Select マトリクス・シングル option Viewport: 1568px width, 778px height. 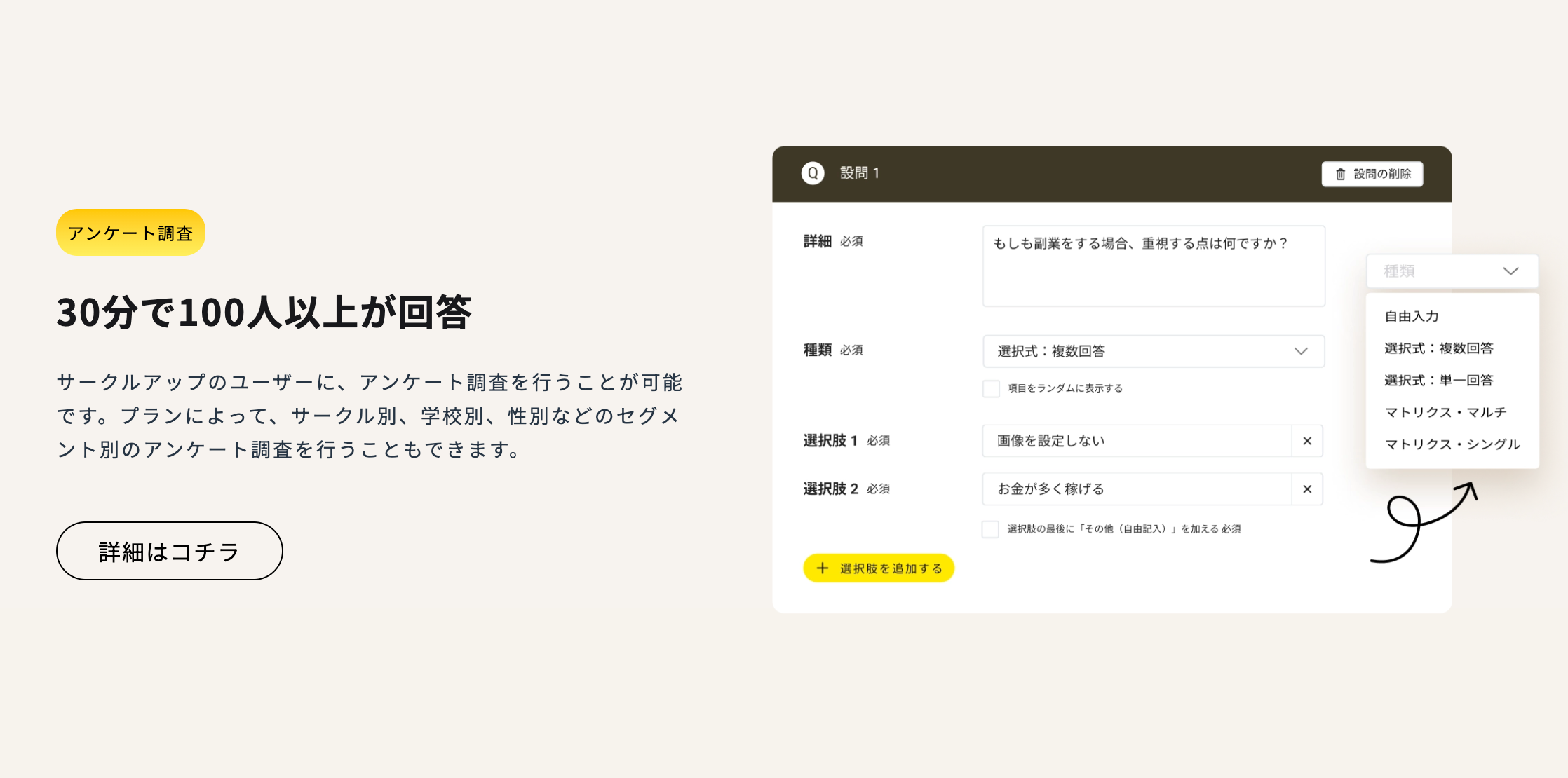1452,444
